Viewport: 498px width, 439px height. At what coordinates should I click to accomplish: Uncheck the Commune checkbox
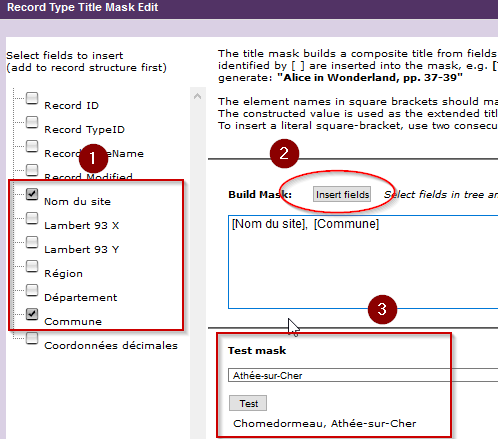pos(32,314)
